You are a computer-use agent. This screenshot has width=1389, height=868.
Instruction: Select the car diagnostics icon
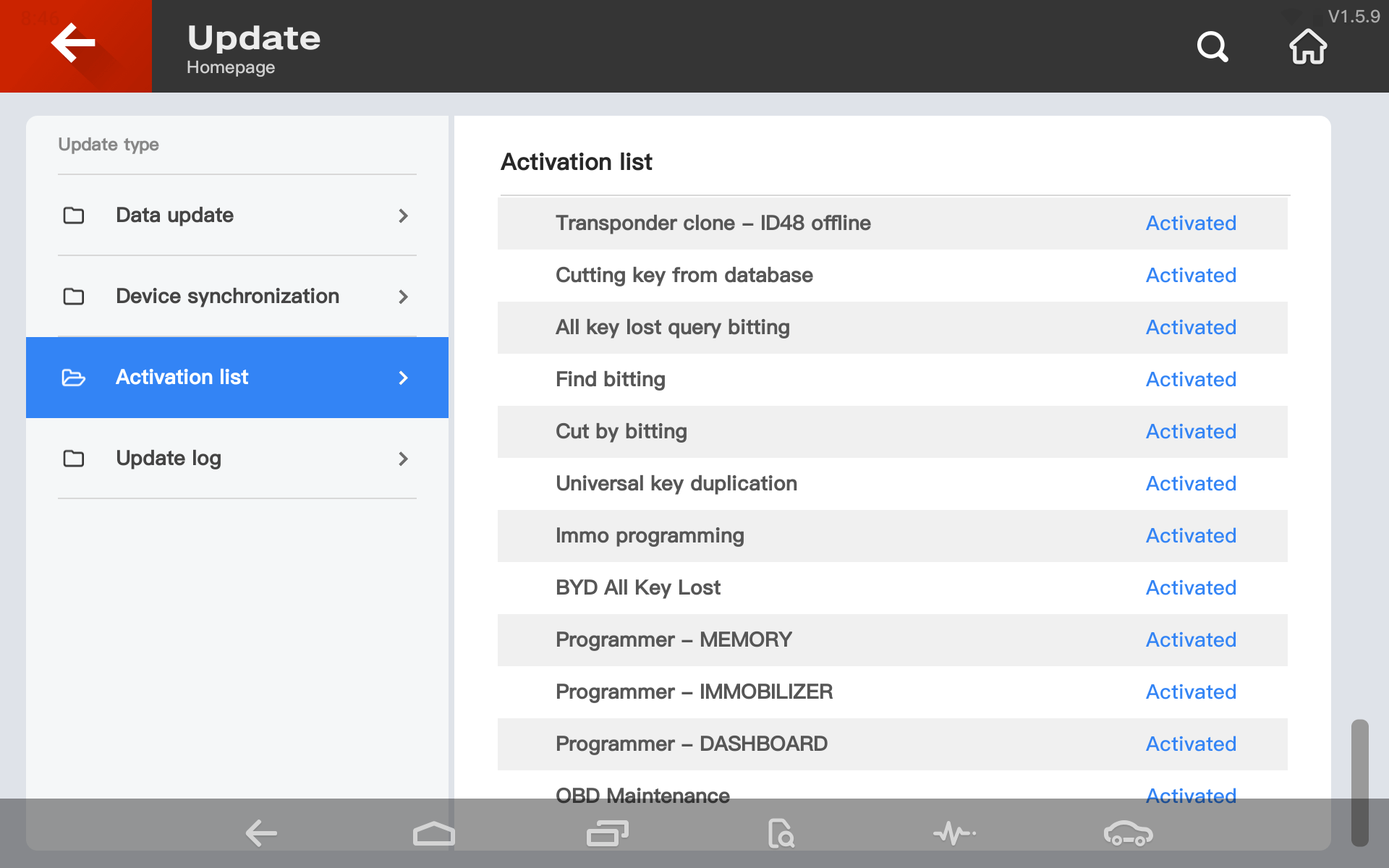pos(1128,833)
